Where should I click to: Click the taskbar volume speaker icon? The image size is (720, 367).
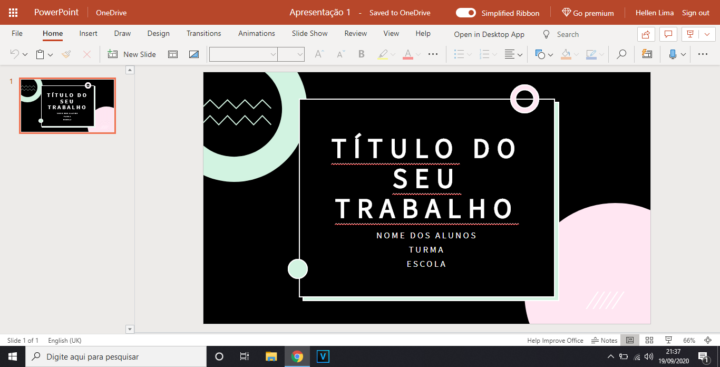pyautogui.click(x=649, y=356)
